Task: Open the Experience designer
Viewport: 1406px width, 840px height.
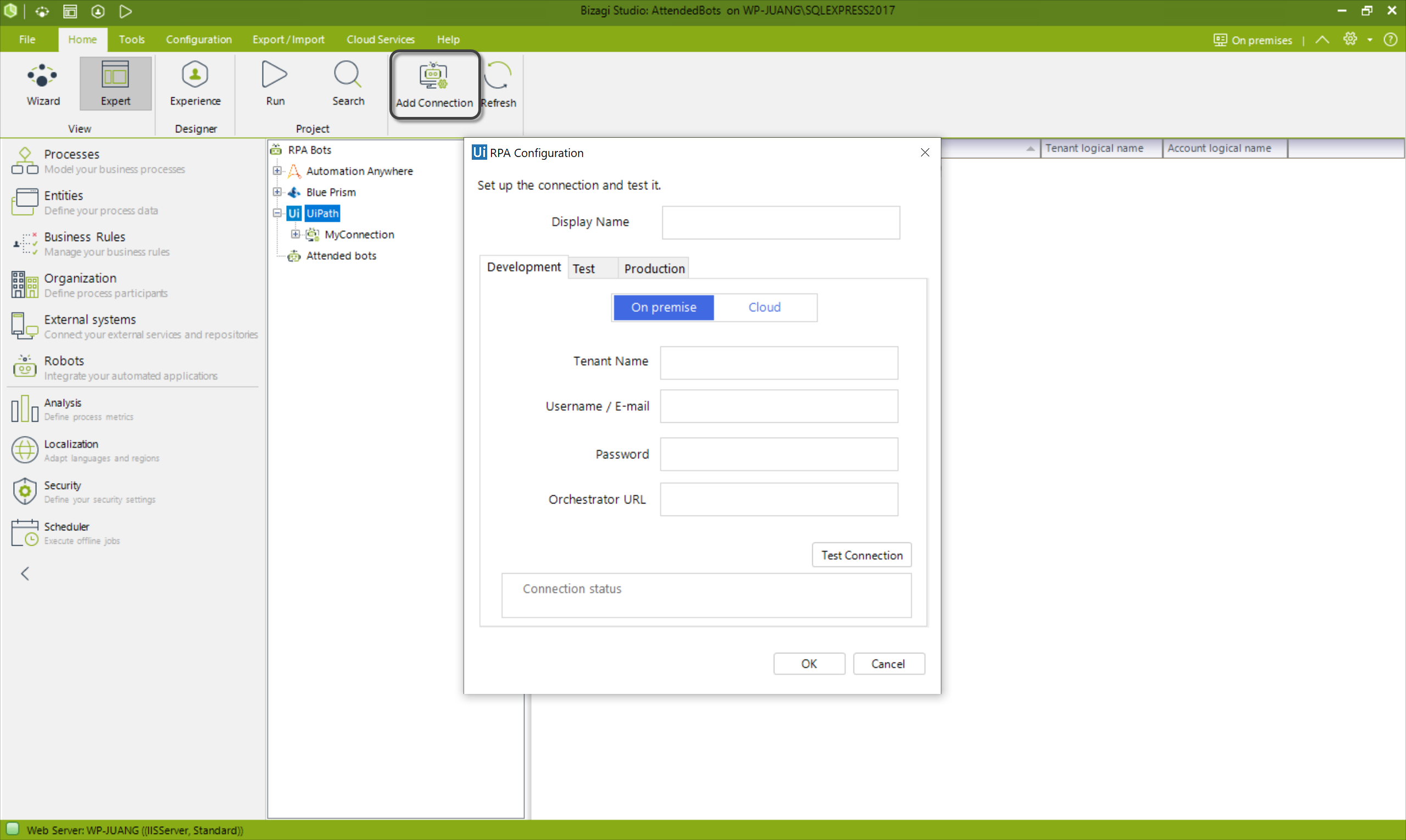Action: [195, 84]
